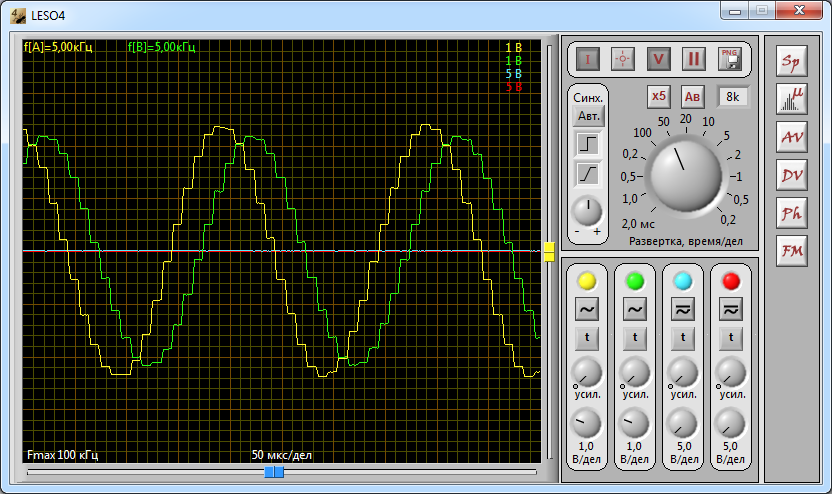Click the green channel 't' button

(x=635, y=338)
